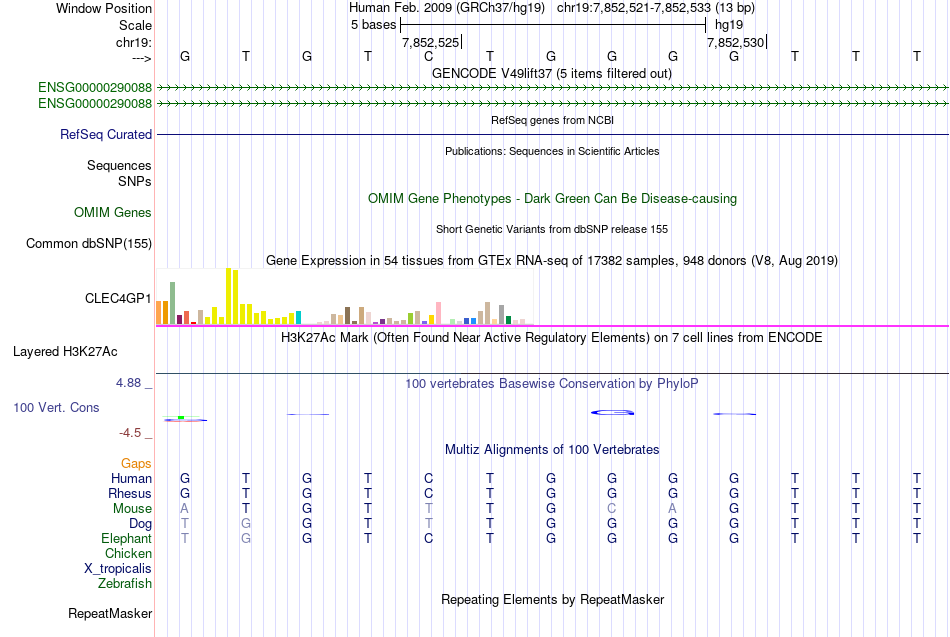The image size is (950, 637).
Task: Click the tall green bar in GTEx expression chart
Action: coord(173,303)
